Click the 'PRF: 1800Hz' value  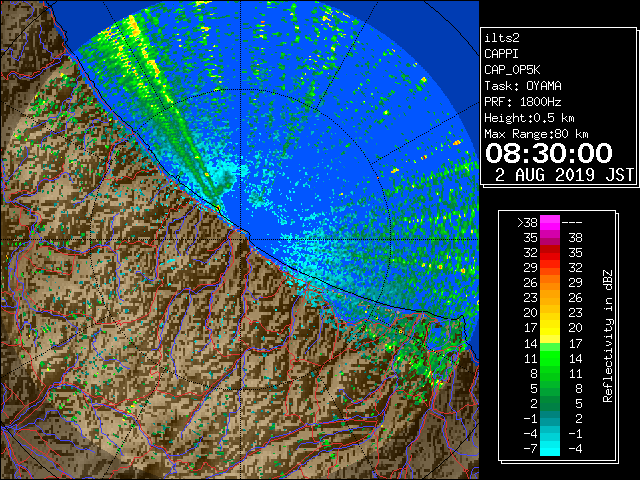click(x=523, y=102)
